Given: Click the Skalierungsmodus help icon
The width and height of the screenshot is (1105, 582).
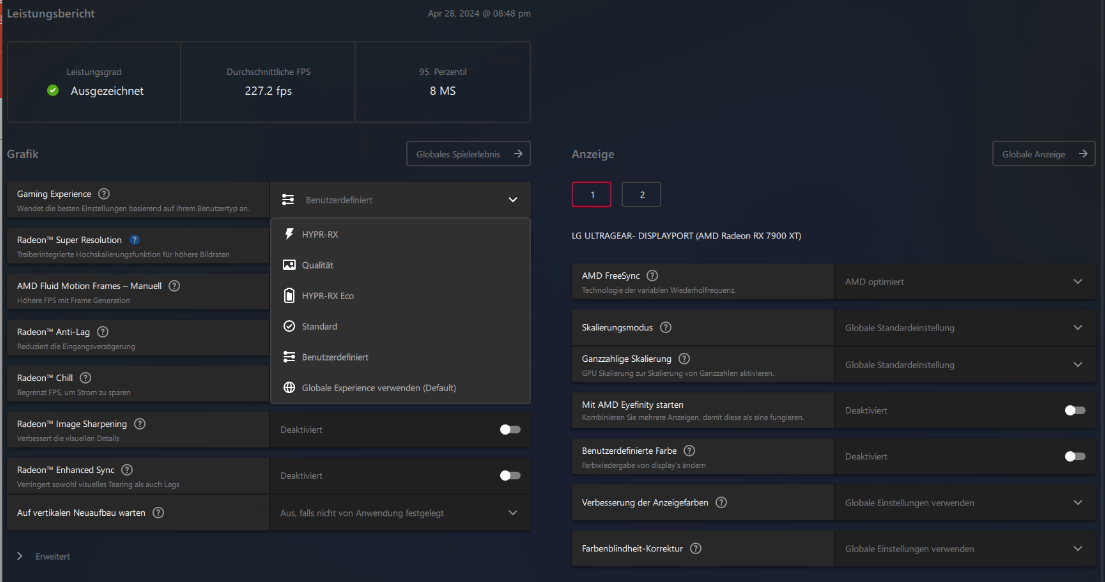Looking at the screenshot, I should (665, 328).
